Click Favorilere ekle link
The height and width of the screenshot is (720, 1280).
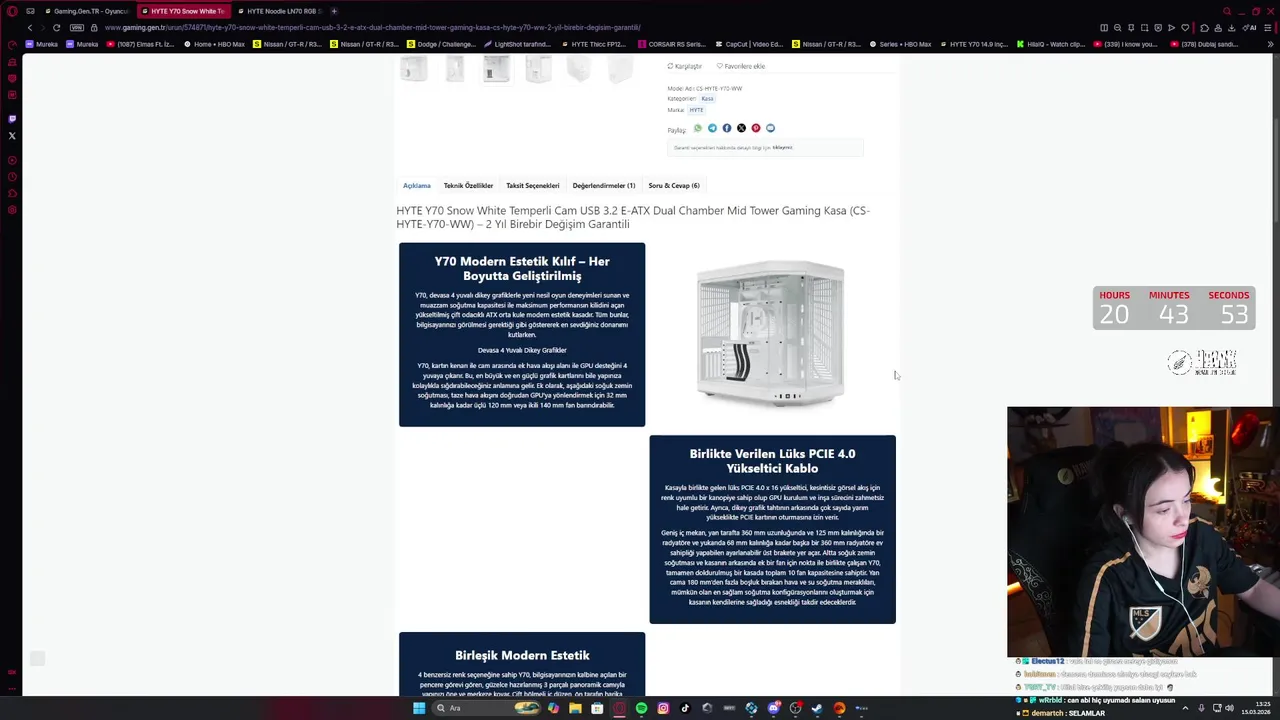click(x=741, y=66)
